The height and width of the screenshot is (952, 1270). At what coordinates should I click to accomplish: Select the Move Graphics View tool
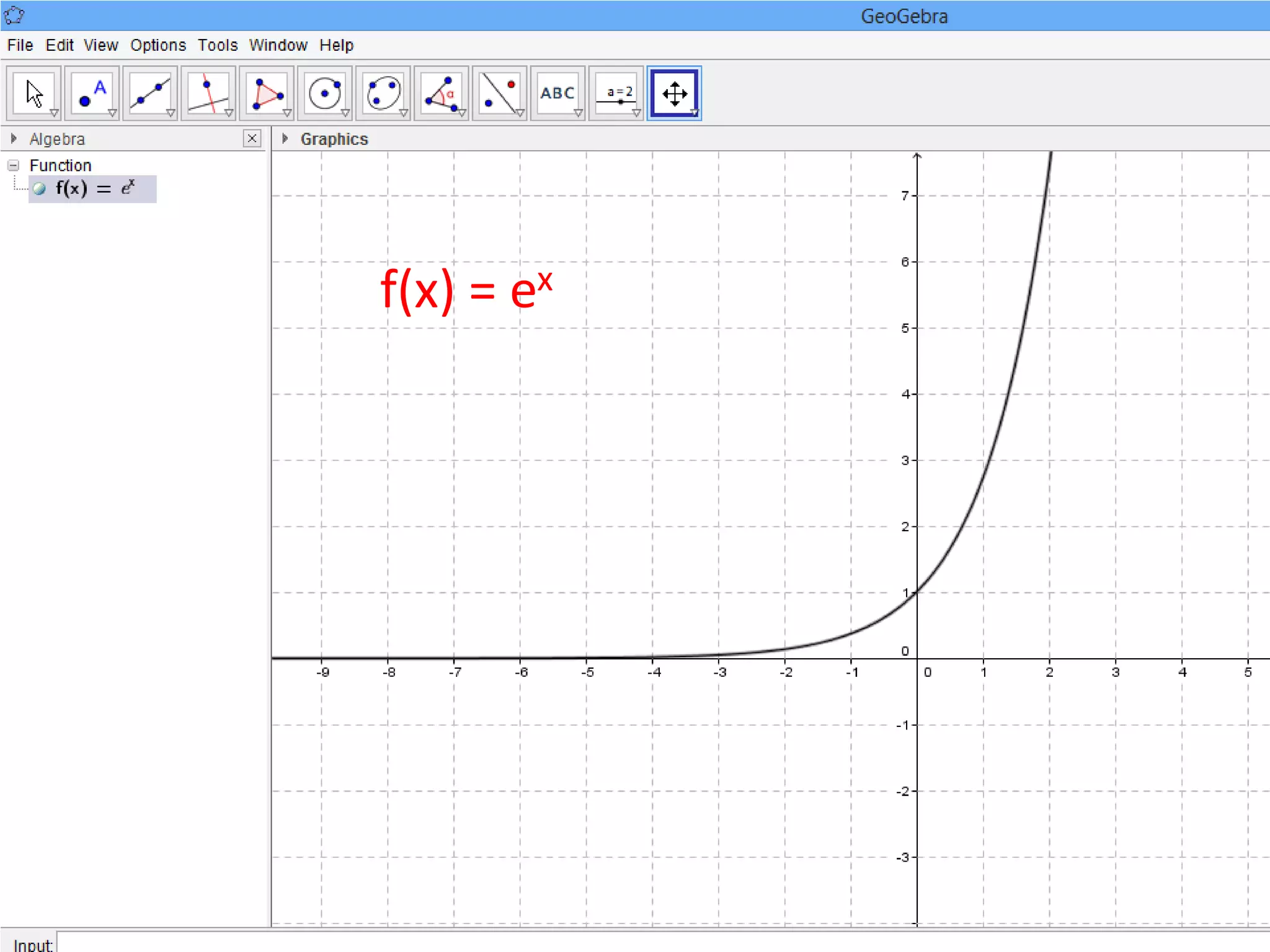pos(674,93)
